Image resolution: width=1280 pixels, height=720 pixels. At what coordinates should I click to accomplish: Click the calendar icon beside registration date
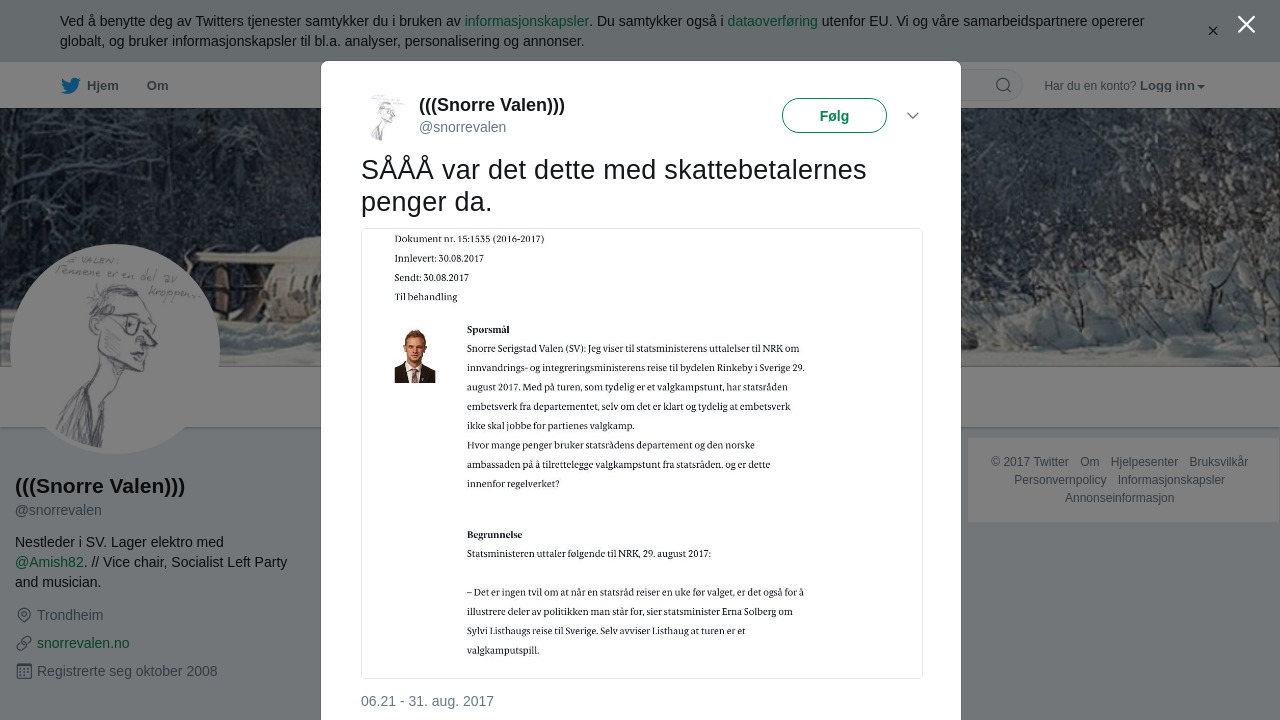[x=24, y=671]
